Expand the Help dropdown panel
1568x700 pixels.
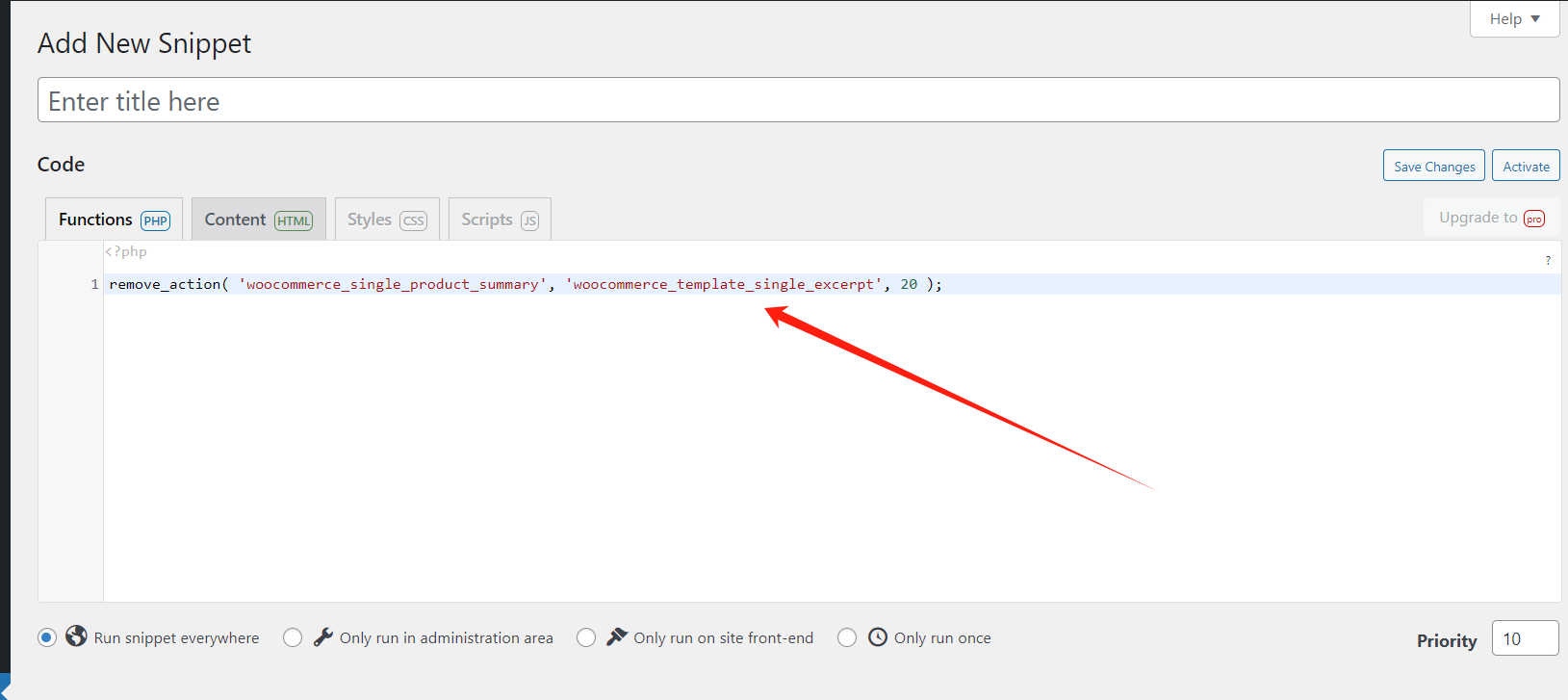point(1514,19)
